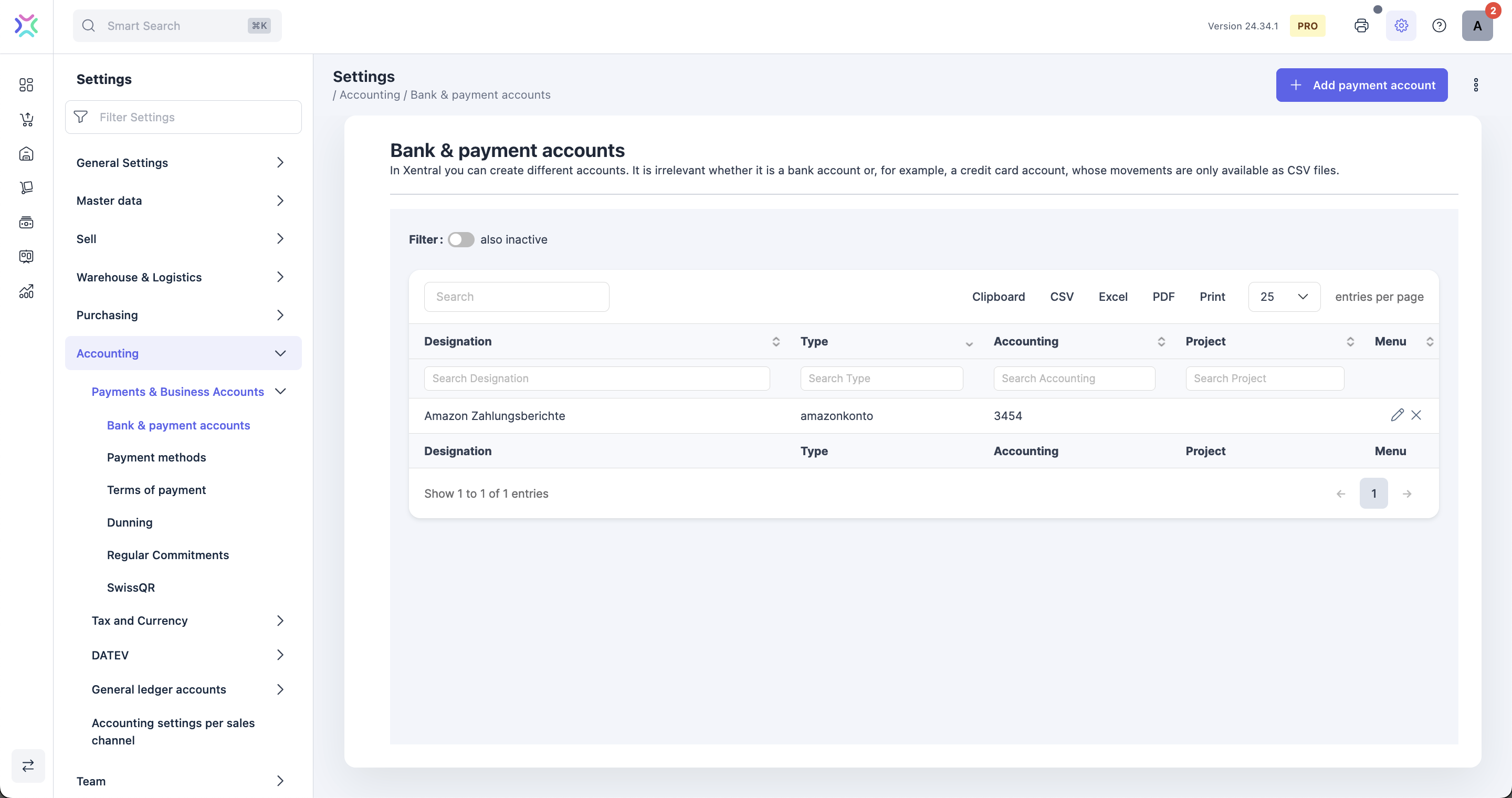This screenshot has width=1512, height=798.
Task: Open the cash payments icon in sidebar
Action: click(x=27, y=223)
